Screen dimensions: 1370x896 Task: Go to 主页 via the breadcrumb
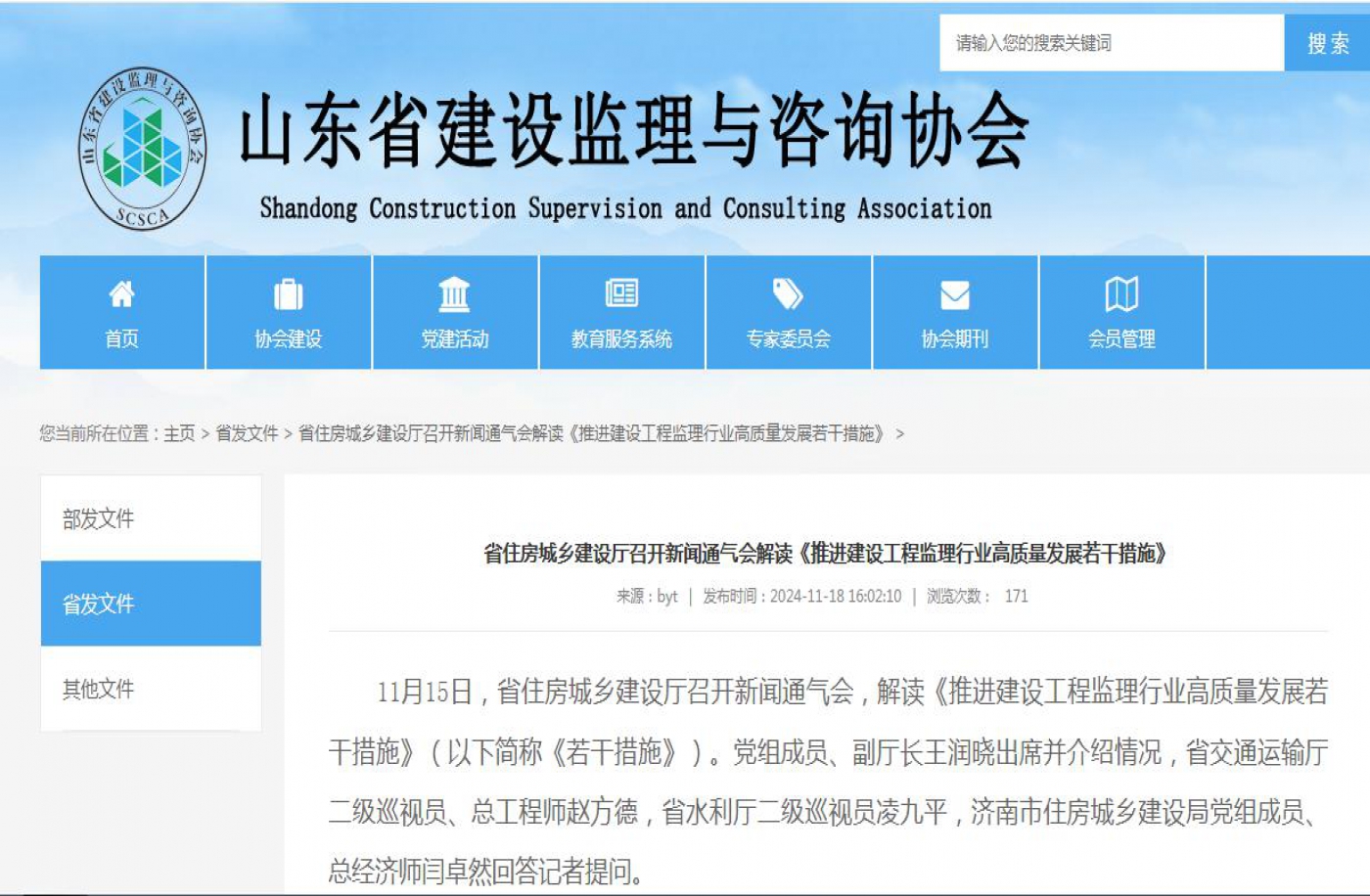[179, 433]
